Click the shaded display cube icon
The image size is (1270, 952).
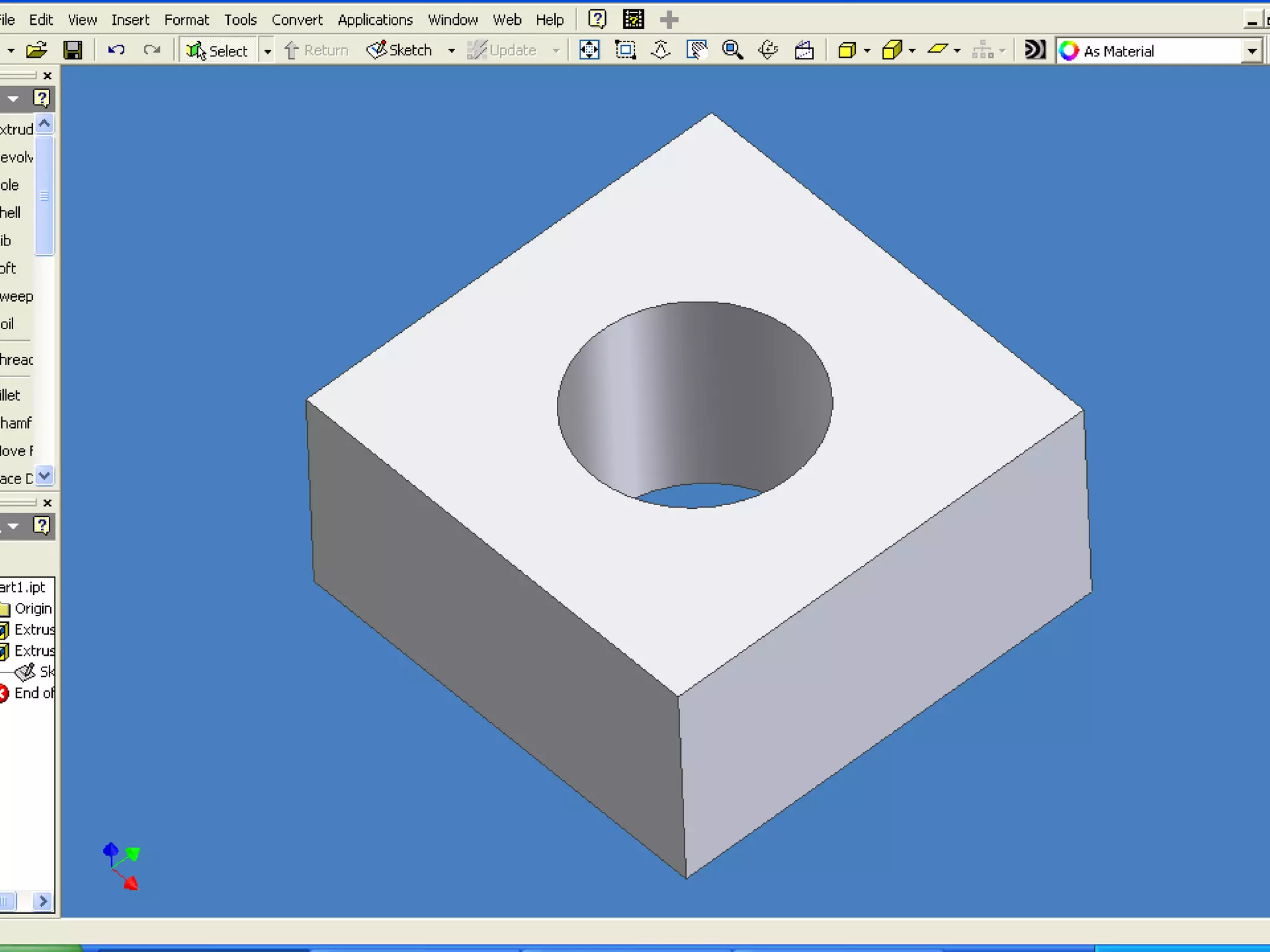coord(846,50)
